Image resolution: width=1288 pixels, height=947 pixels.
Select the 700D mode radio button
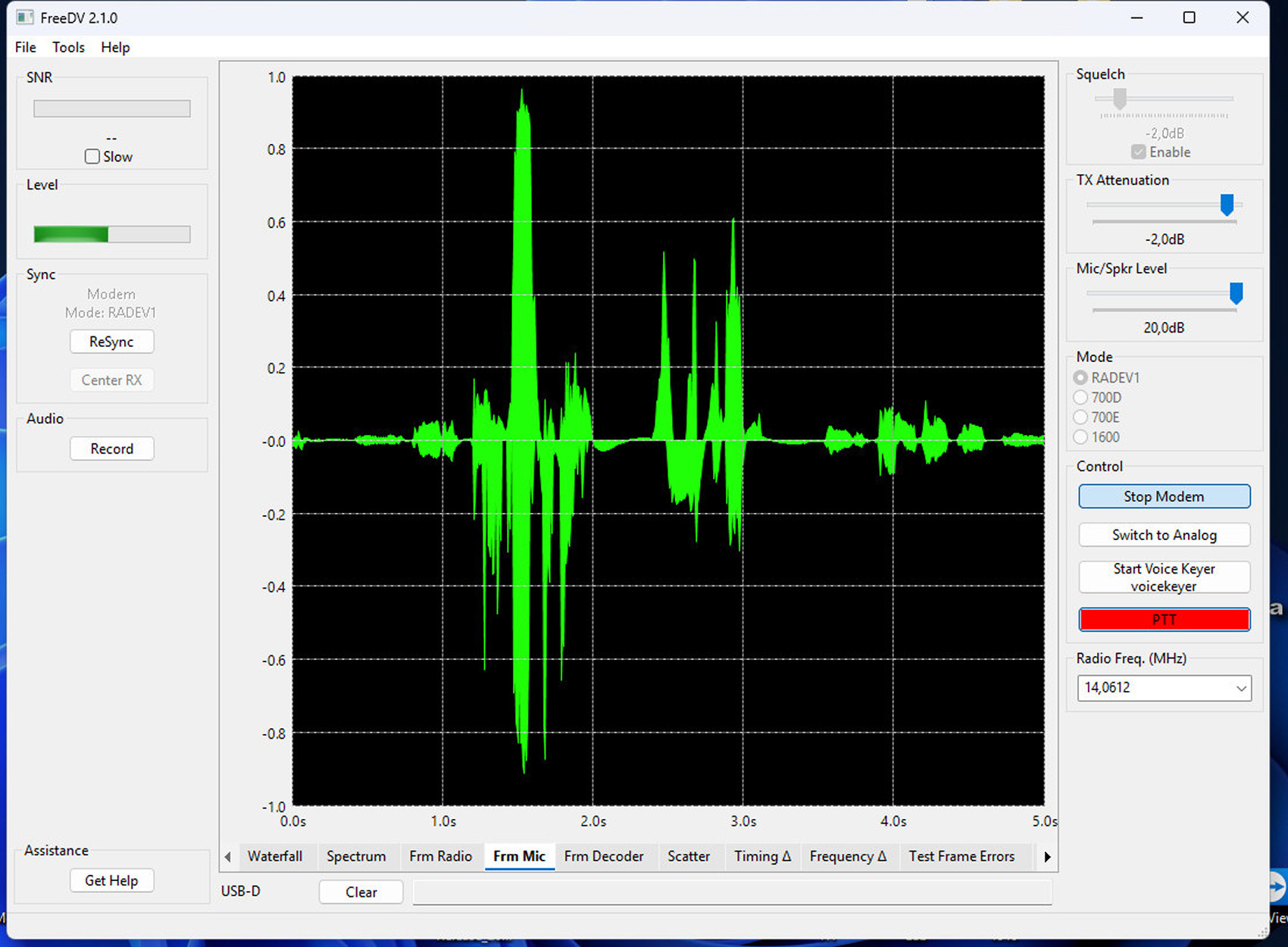pos(1080,398)
